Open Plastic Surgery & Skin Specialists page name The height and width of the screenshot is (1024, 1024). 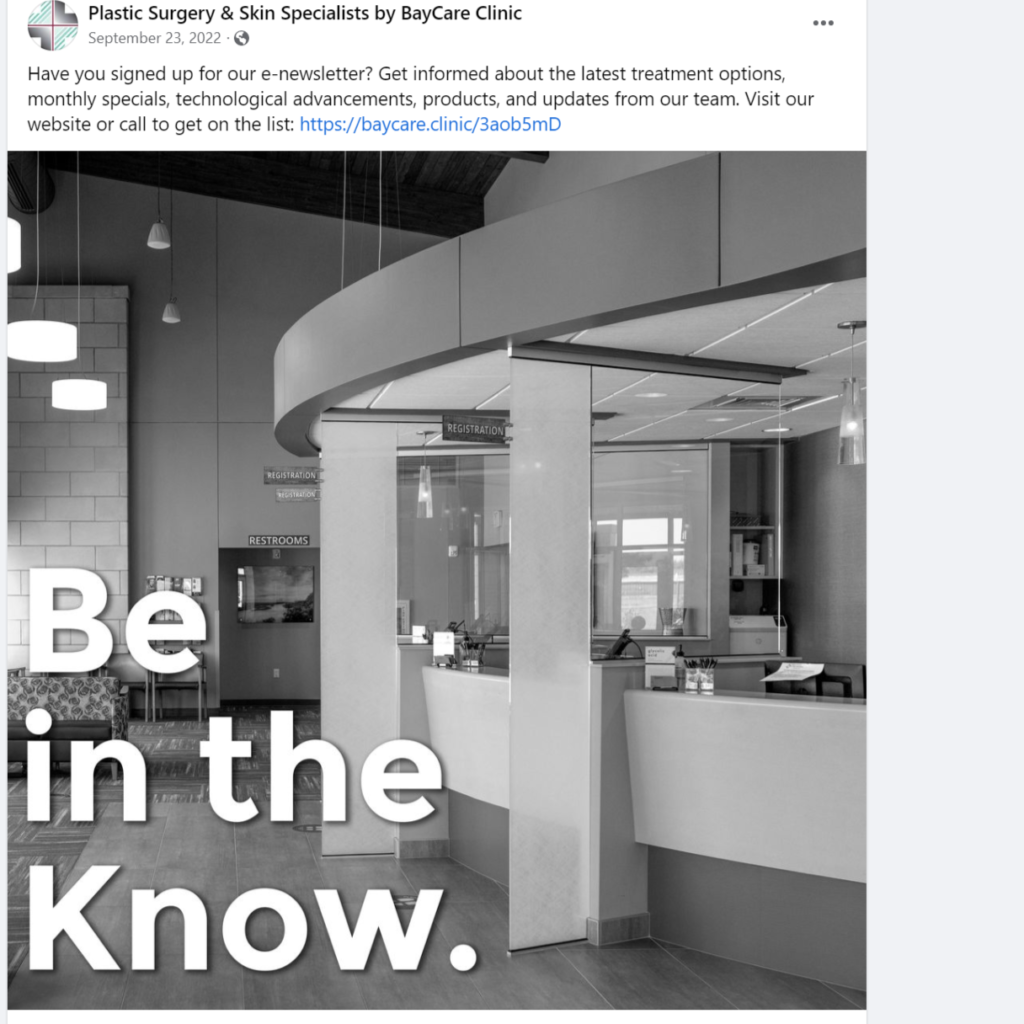304,13
